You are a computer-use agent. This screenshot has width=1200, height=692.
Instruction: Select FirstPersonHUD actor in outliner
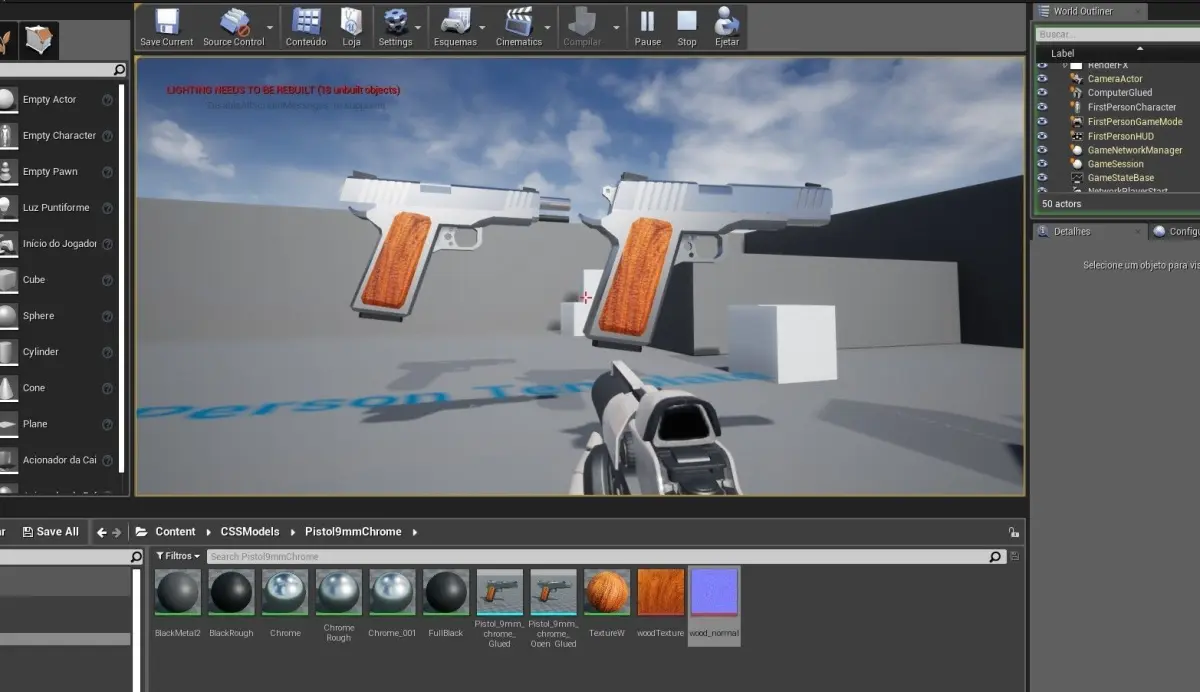tap(1120, 136)
